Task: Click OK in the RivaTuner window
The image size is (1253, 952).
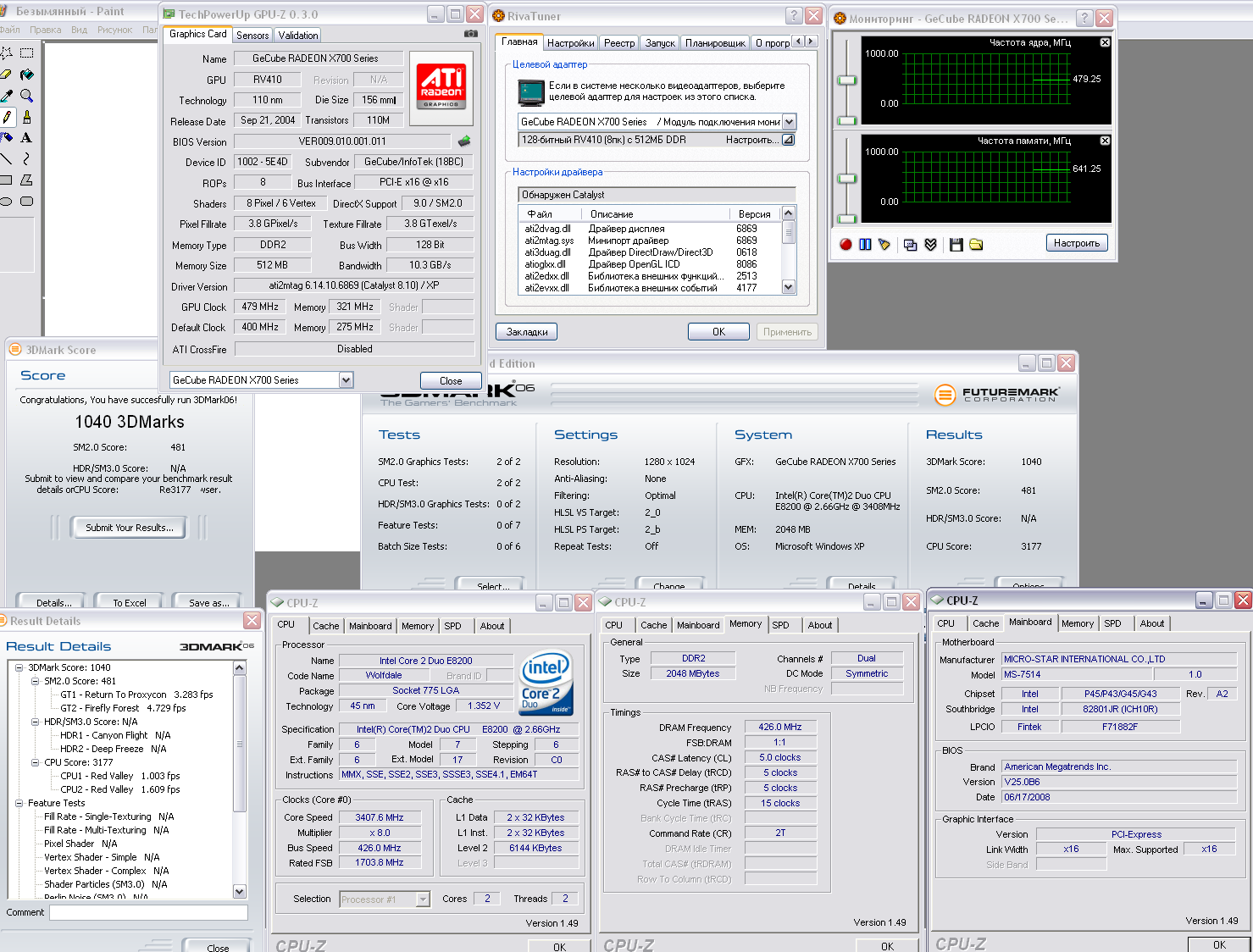Action: 718,332
